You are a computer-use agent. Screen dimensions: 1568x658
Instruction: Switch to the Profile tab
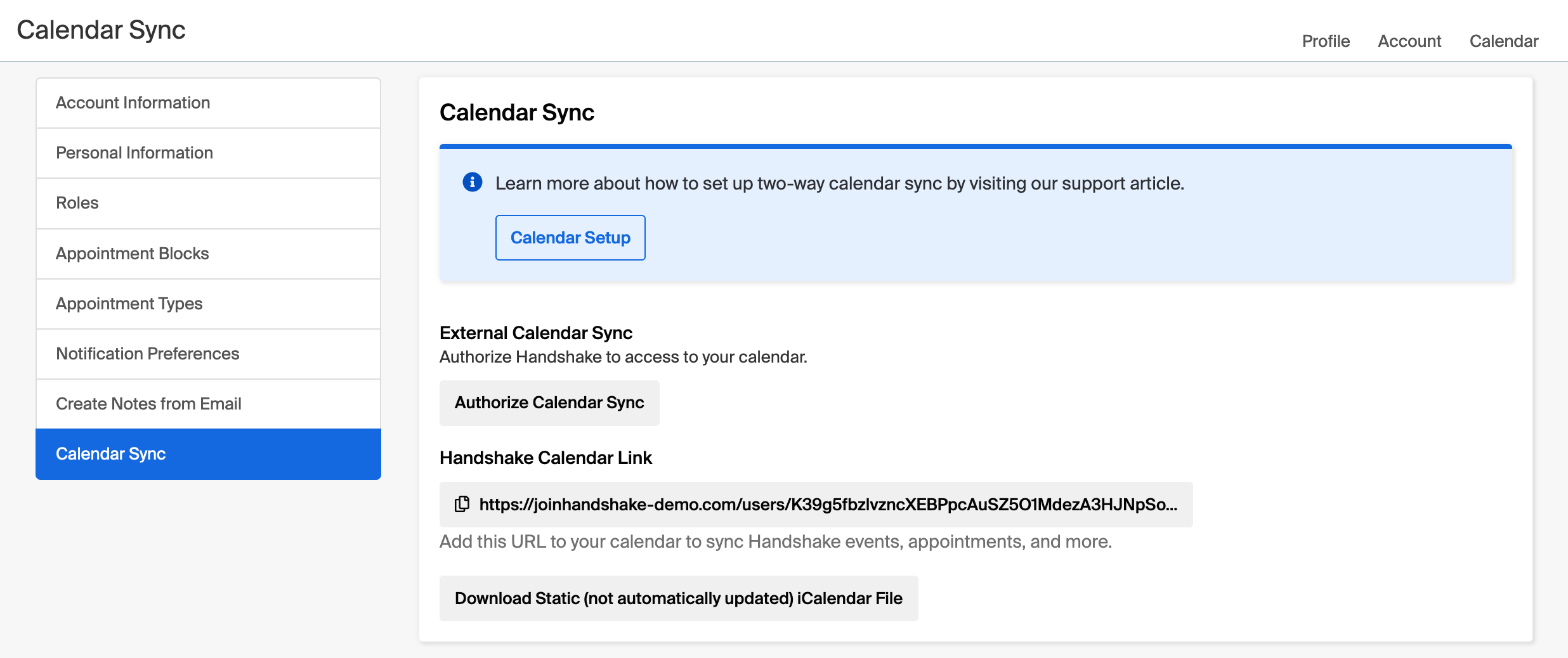(x=1326, y=41)
